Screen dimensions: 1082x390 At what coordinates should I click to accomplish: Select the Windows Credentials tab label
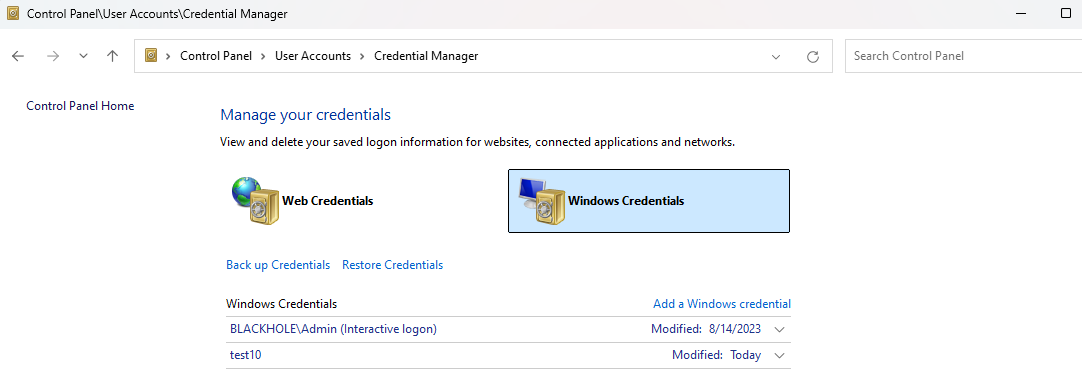[626, 201]
